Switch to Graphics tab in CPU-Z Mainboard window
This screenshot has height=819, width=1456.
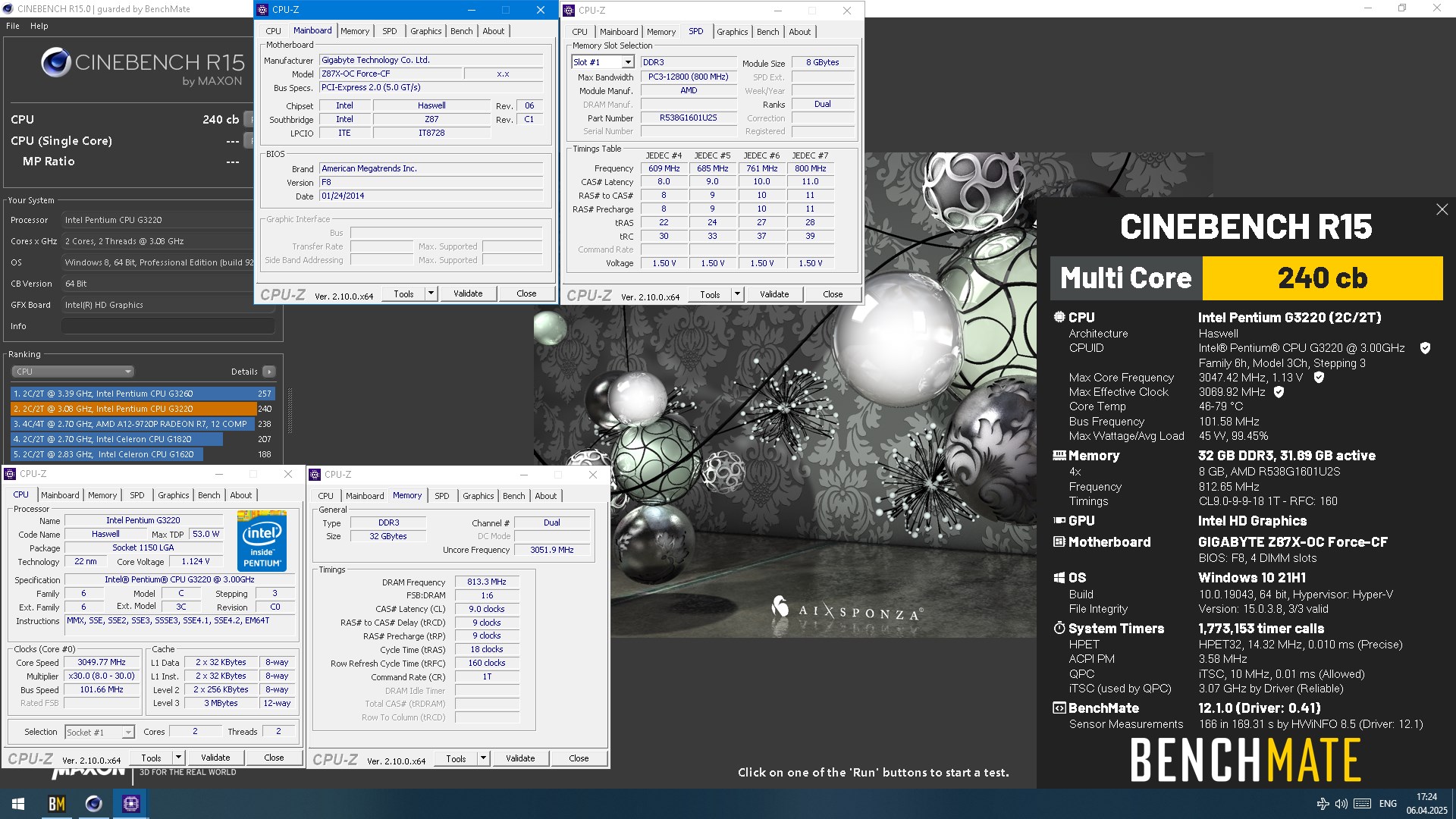(x=425, y=31)
